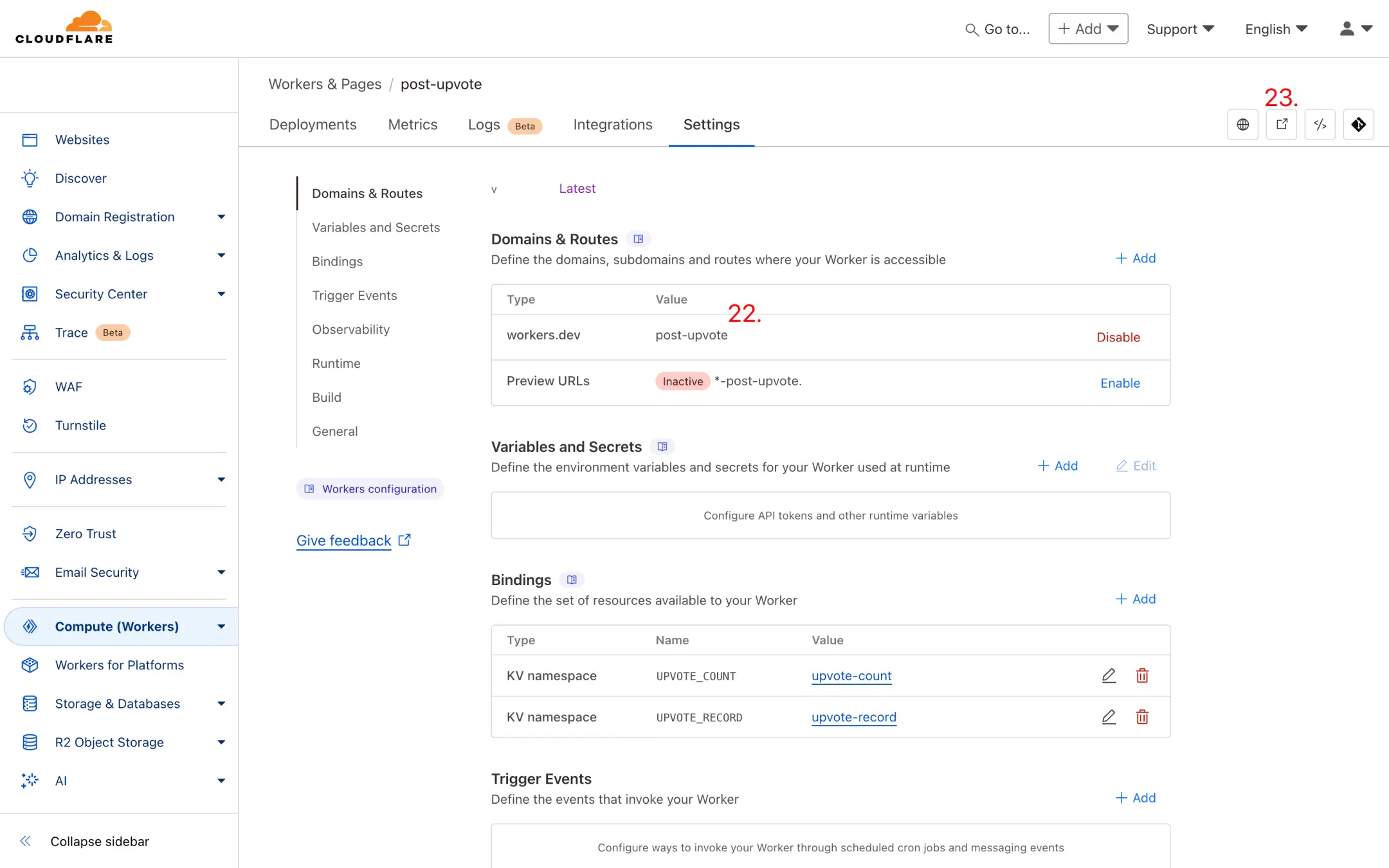The height and width of the screenshot is (868, 1389).
Task: Add a new binding
Action: pyautogui.click(x=1135, y=599)
